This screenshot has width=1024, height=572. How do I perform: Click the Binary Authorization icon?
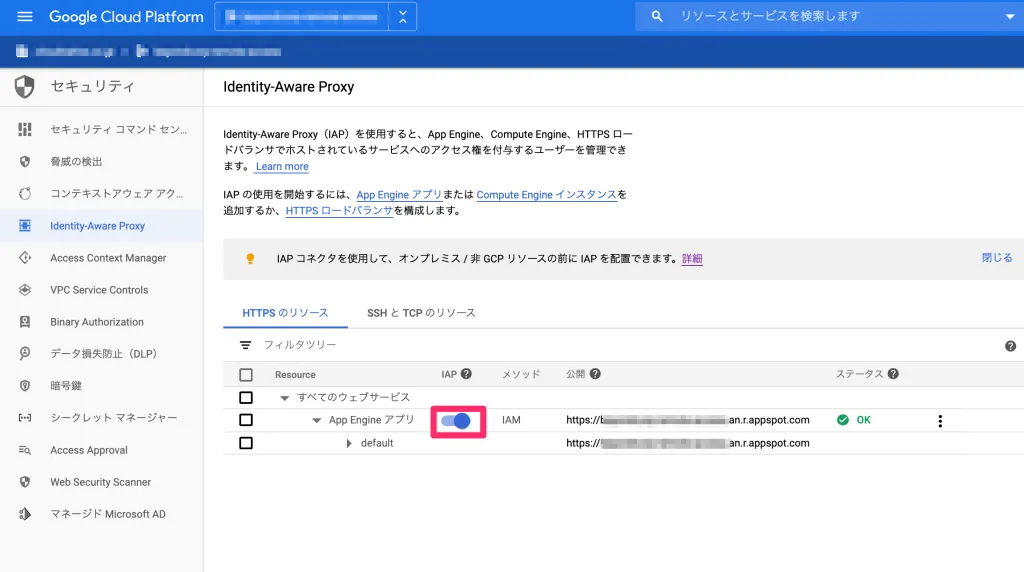click(x=25, y=321)
